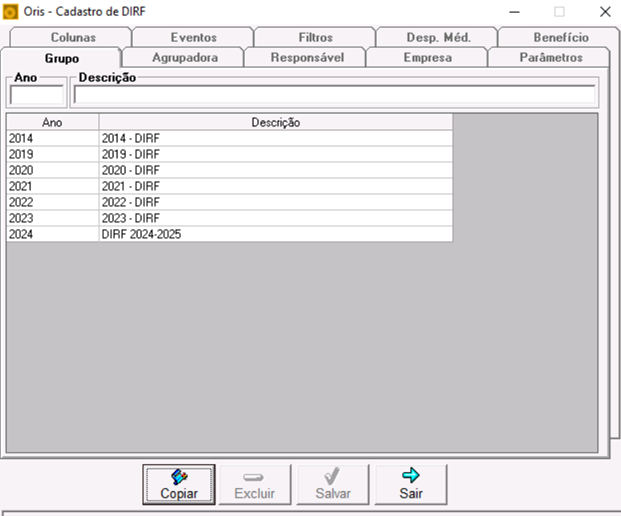Select the '2022 - DIRF' description cell
The width and height of the screenshot is (621, 516).
click(276, 202)
